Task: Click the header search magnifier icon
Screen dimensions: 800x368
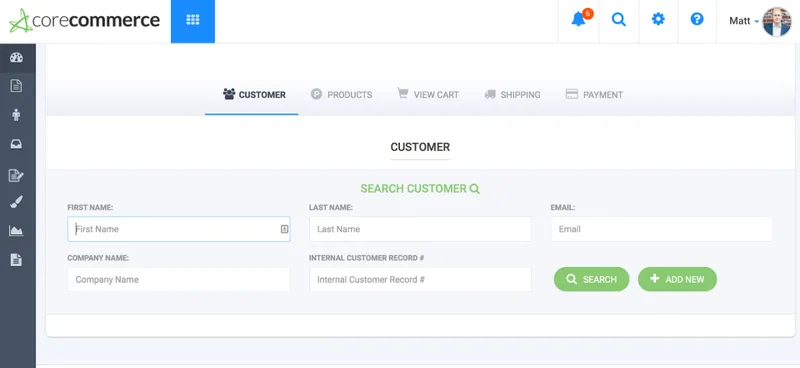Action: point(618,19)
